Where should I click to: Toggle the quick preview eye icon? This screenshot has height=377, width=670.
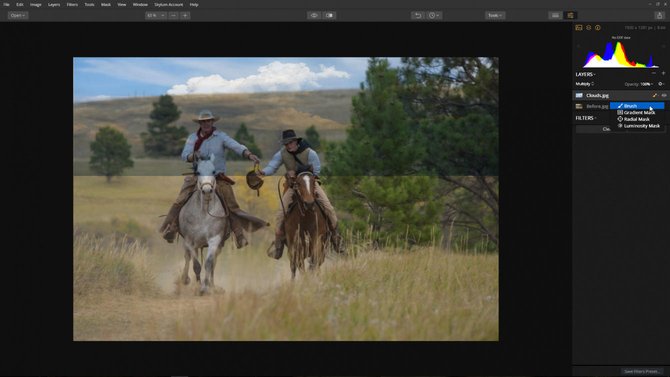tap(314, 15)
